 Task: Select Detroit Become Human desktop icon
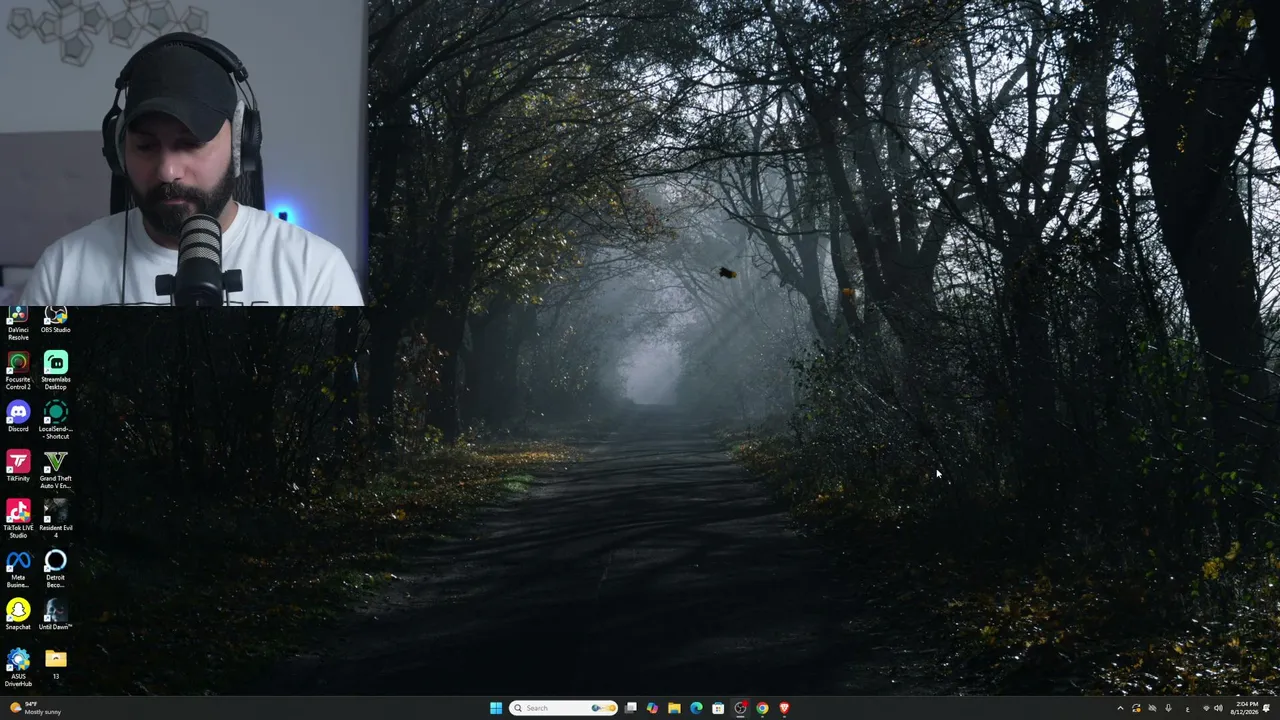55,569
